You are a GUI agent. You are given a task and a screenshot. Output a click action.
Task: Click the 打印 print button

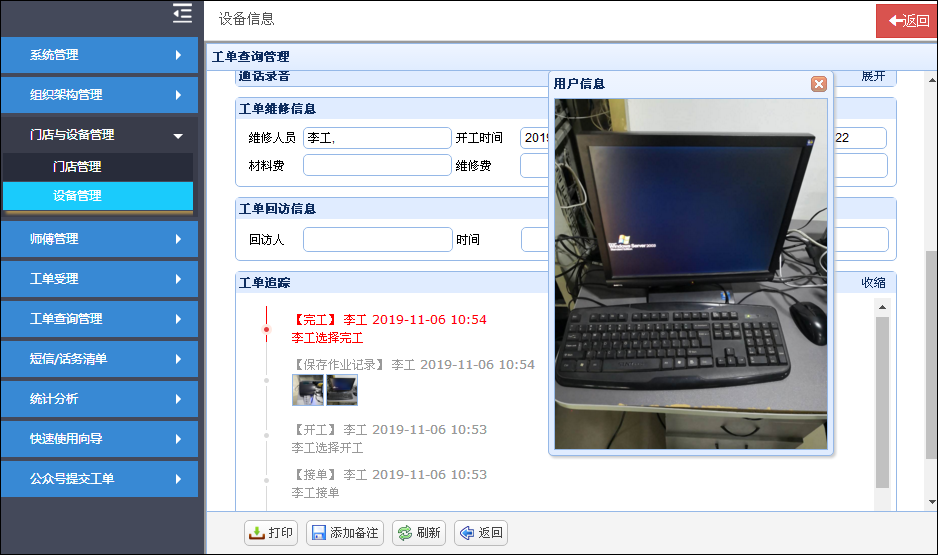(271, 533)
